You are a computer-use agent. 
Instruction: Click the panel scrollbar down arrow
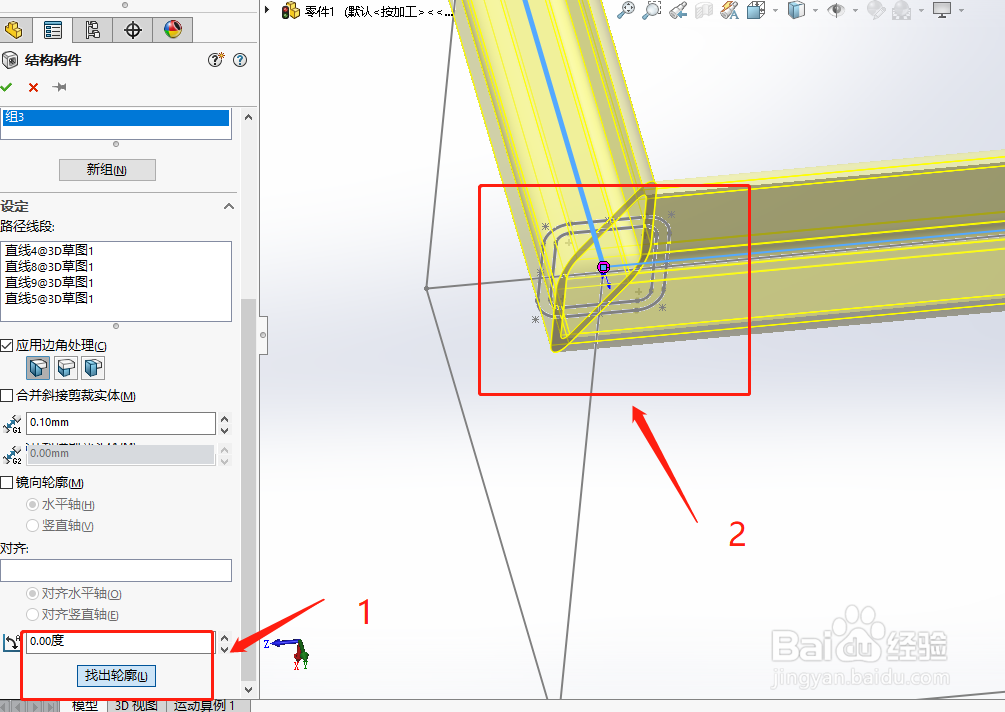click(249, 690)
